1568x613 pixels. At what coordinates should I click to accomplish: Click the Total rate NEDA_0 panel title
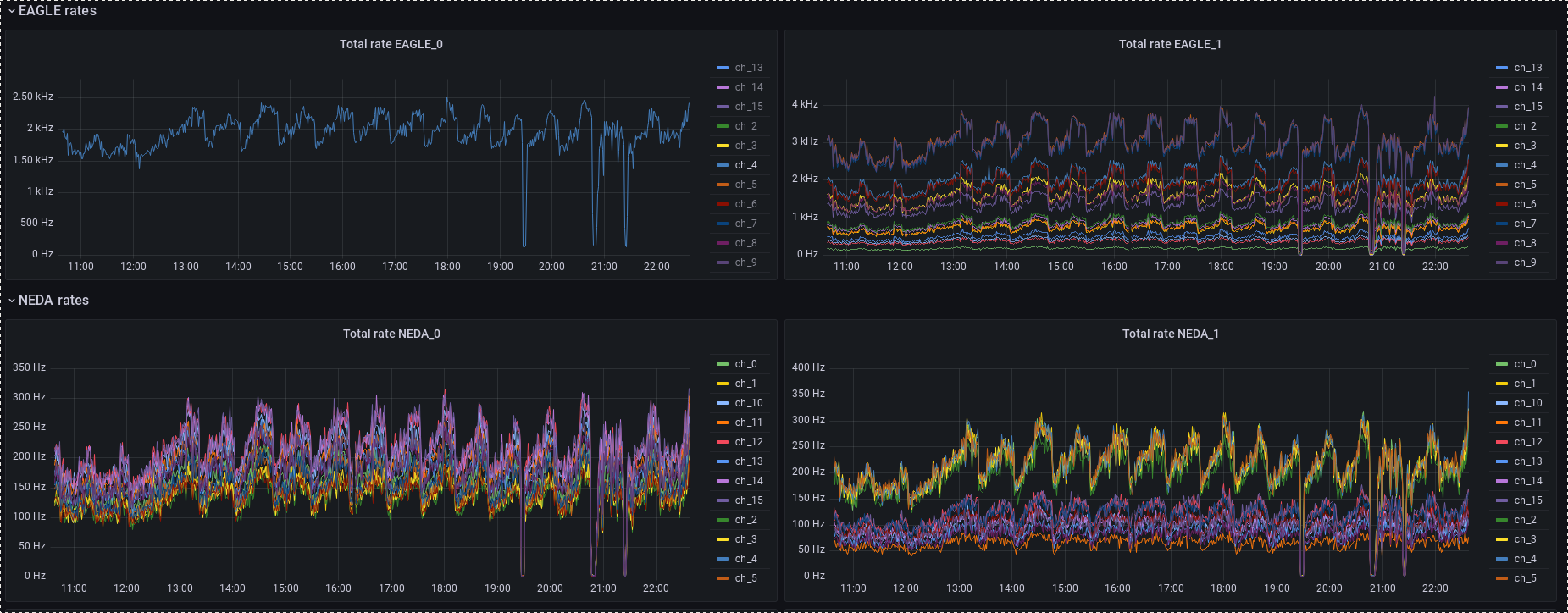pos(391,334)
